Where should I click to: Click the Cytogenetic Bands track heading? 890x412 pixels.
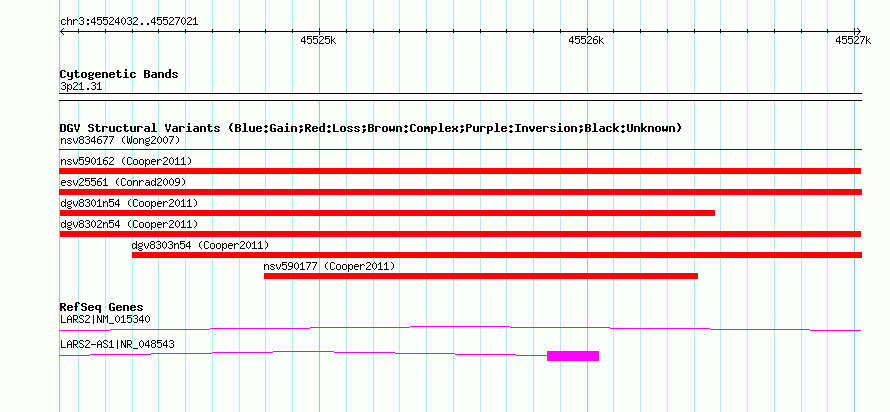pos(119,74)
